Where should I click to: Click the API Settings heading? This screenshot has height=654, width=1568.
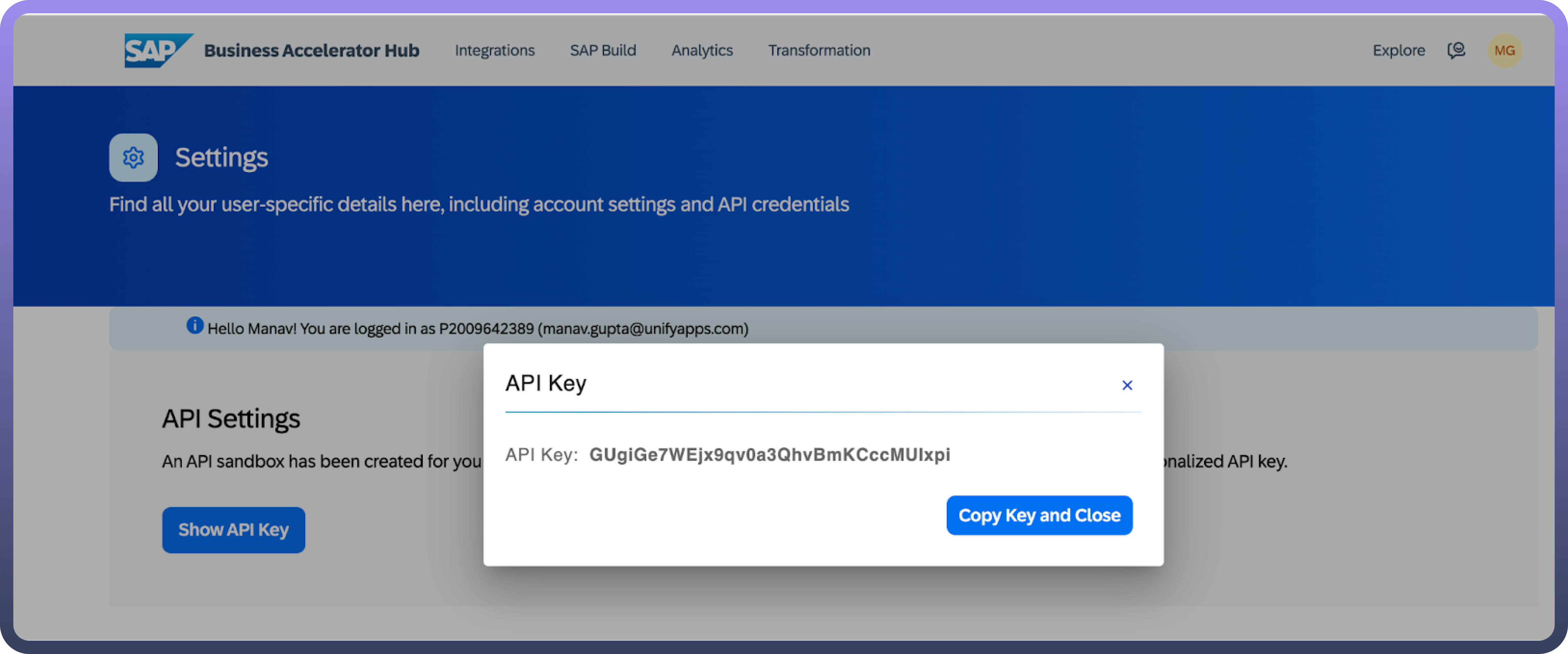[x=231, y=418]
